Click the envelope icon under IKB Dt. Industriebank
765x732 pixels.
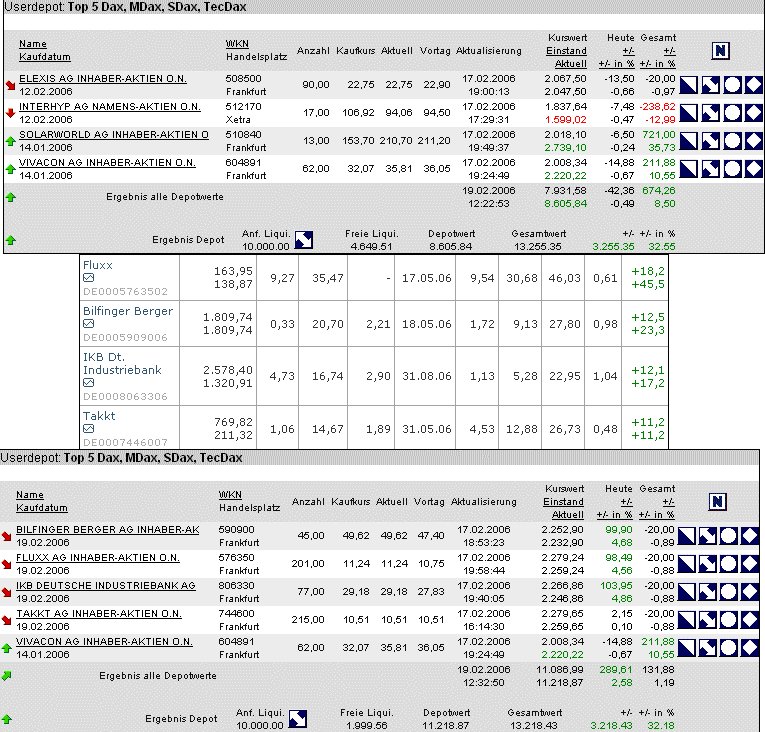[88, 383]
